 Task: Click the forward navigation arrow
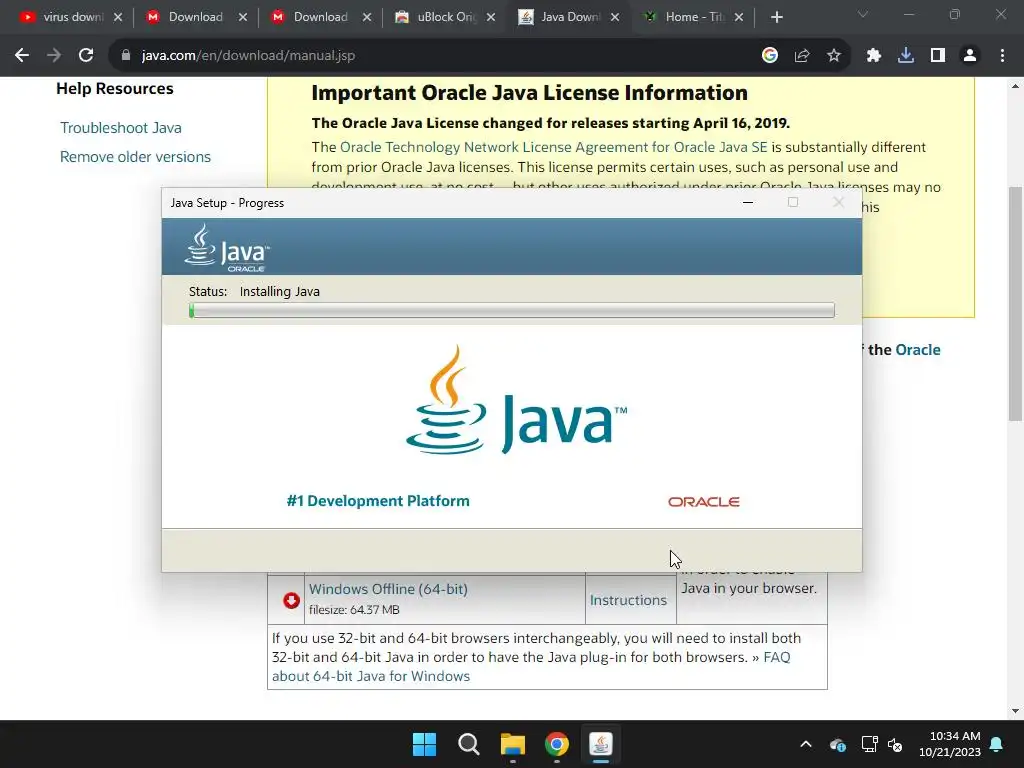click(54, 56)
